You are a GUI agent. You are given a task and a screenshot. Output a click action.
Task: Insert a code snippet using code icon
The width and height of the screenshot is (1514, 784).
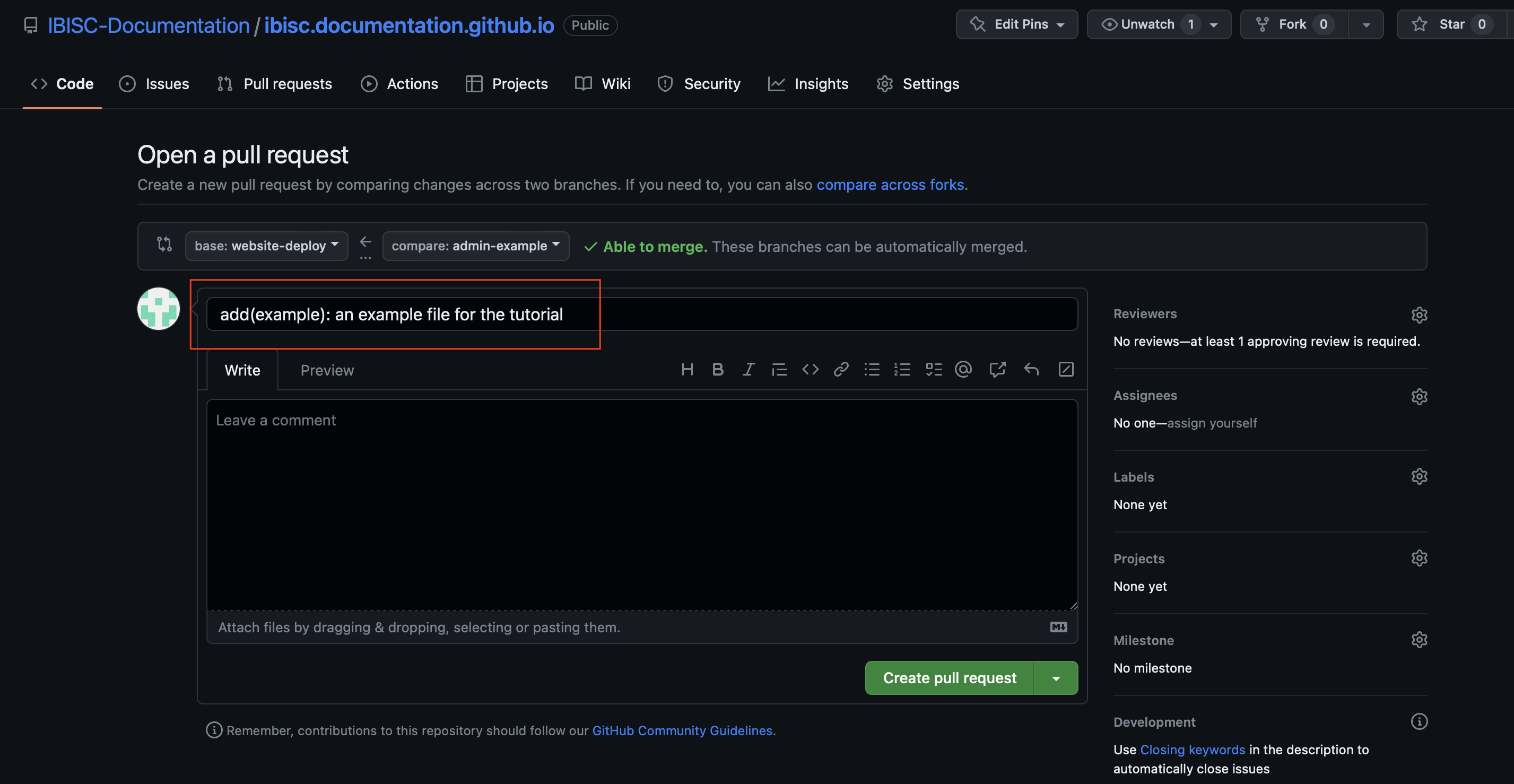[x=810, y=369]
